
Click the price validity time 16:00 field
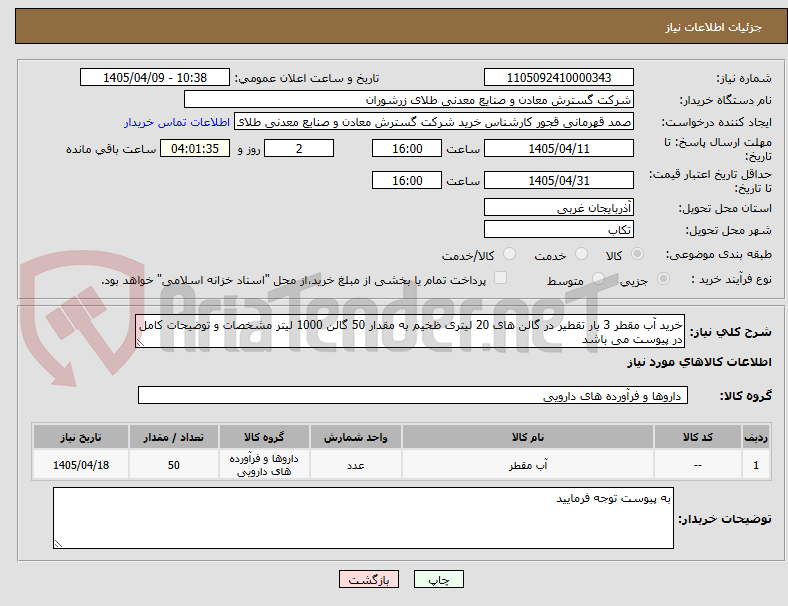point(407,180)
